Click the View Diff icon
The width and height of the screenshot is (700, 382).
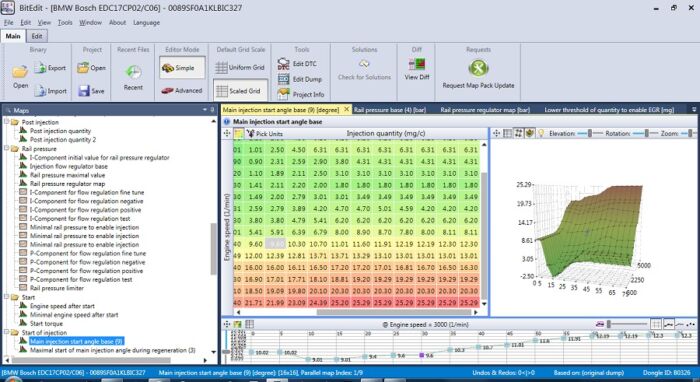(x=417, y=65)
